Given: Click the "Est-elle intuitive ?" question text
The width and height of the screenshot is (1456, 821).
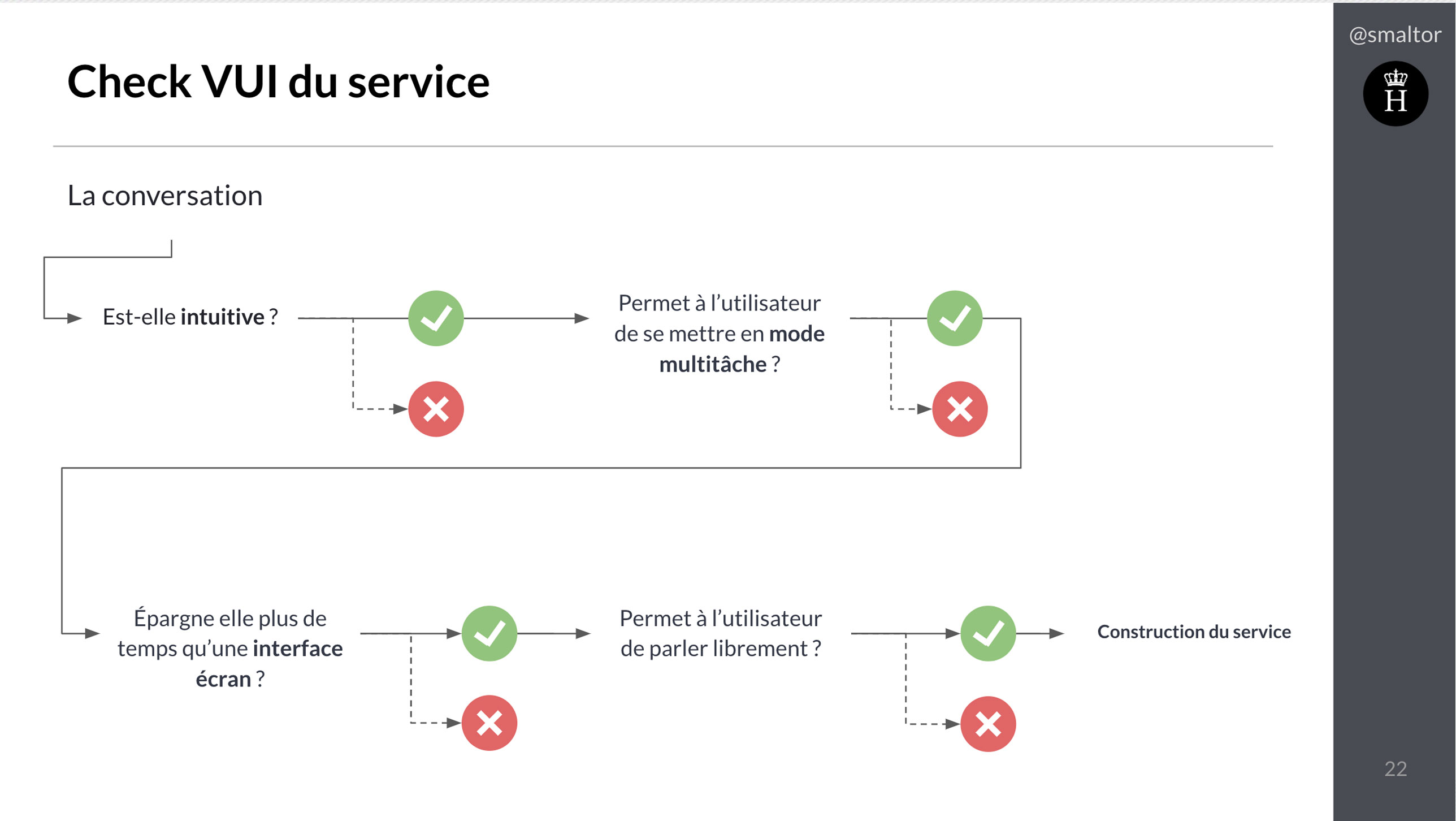Looking at the screenshot, I should [x=190, y=317].
